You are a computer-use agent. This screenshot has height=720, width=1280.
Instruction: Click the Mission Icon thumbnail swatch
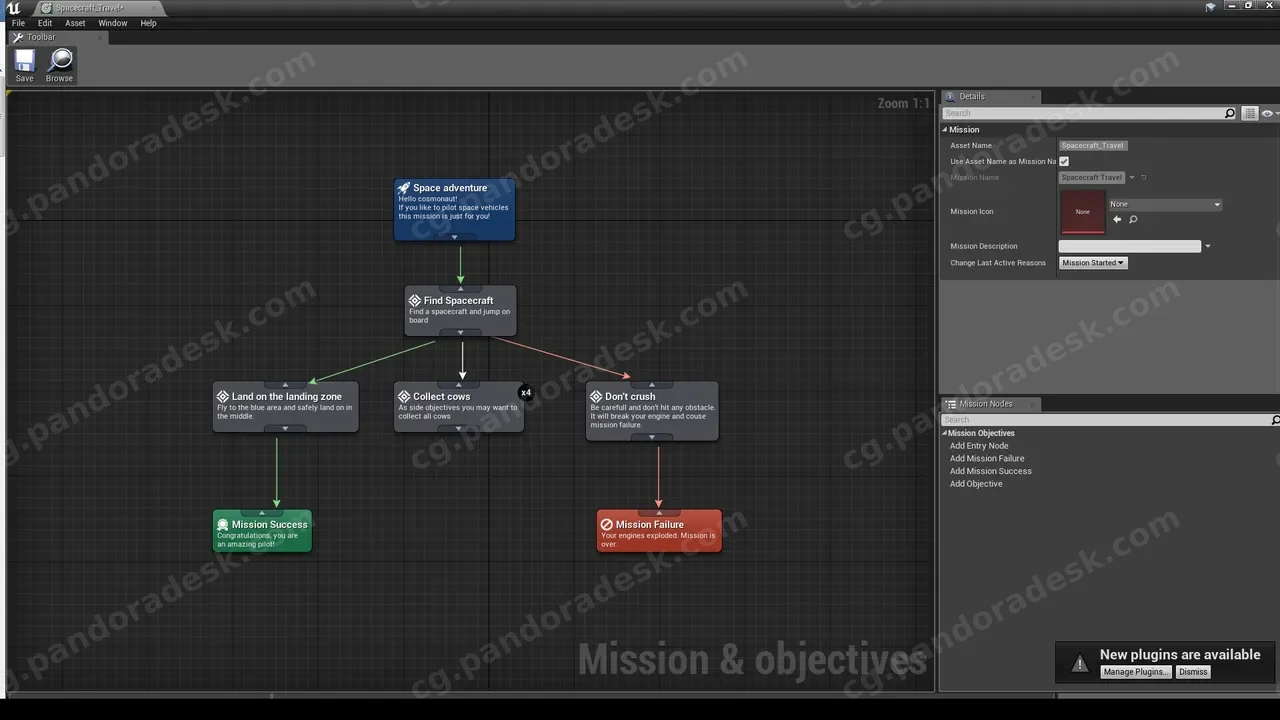click(1083, 211)
